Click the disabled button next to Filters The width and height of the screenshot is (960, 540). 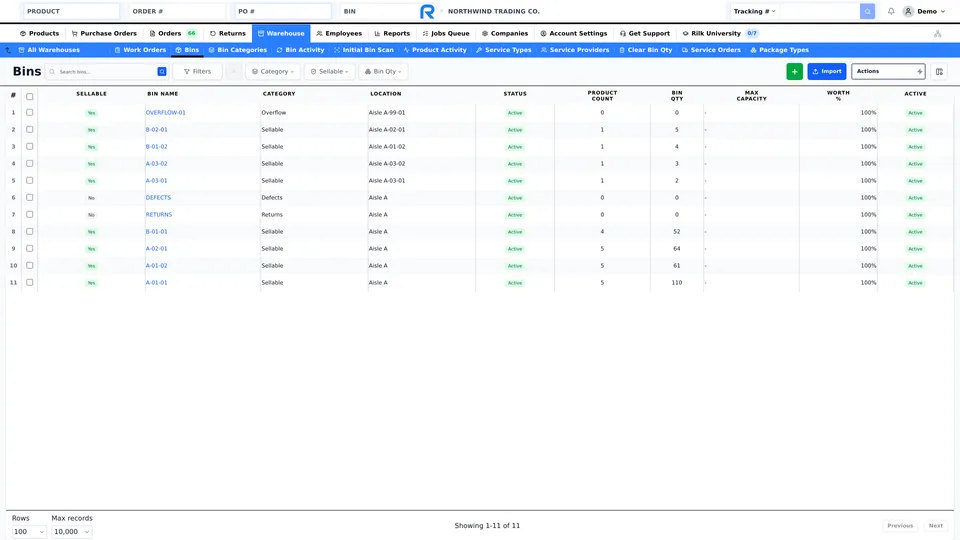tap(233, 72)
